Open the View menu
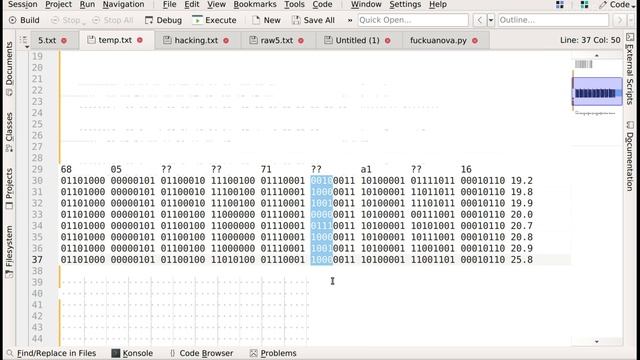The image size is (640, 360). tap(216, 4)
